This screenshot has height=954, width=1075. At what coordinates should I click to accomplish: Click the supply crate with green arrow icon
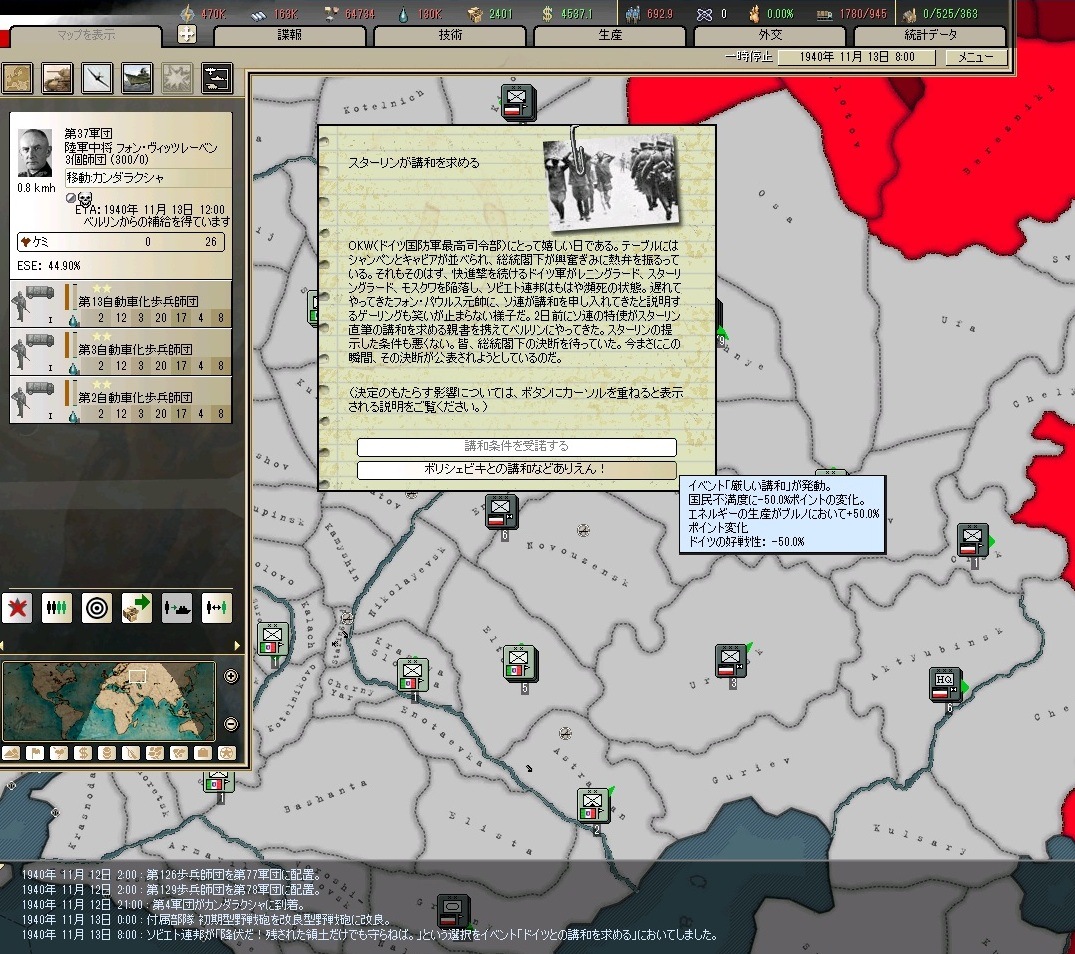(137, 607)
